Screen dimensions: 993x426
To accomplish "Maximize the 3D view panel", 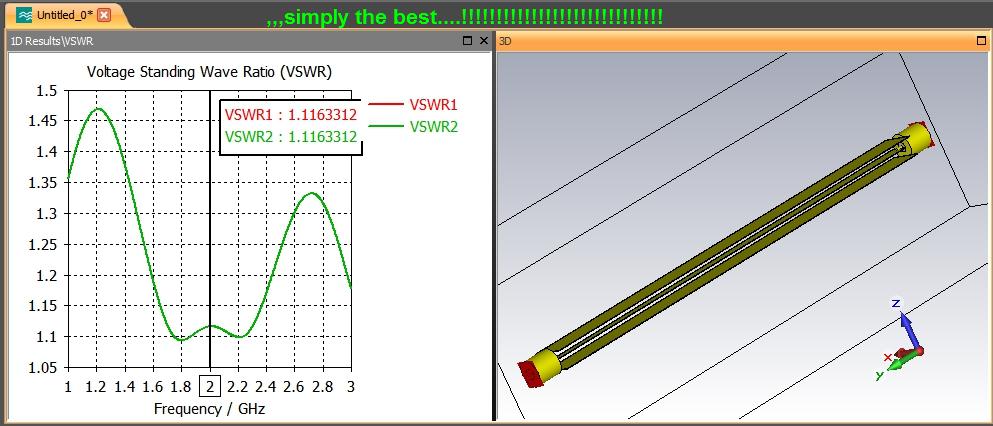I will click(x=982, y=41).
